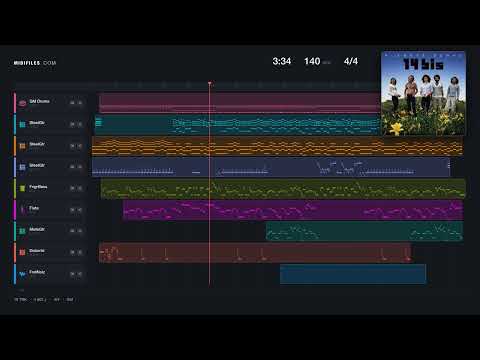Click the red DistortGt track icon
480x360 pixels.
22,252
